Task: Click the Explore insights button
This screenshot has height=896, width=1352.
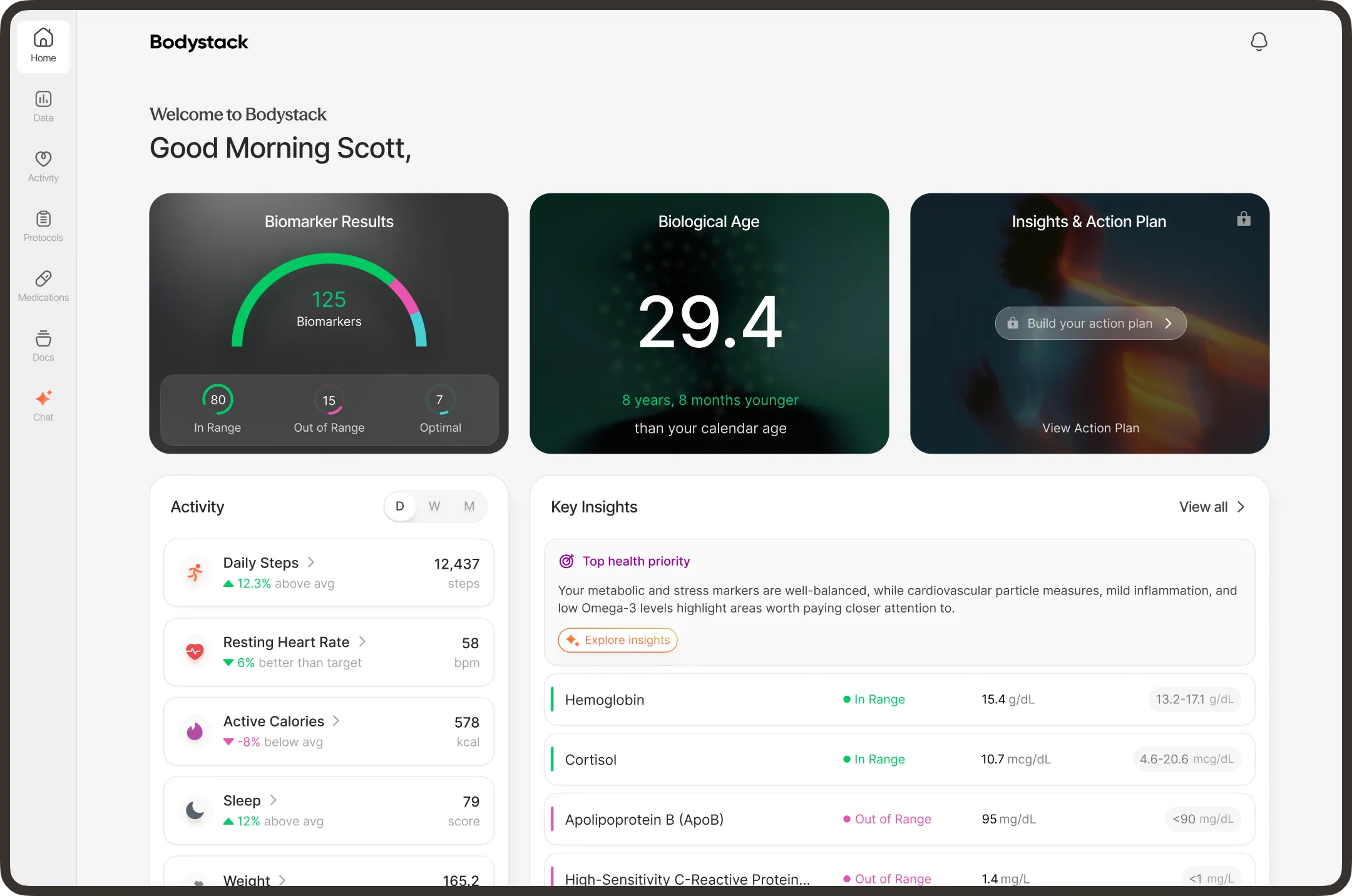Action: tap(617, 640)
